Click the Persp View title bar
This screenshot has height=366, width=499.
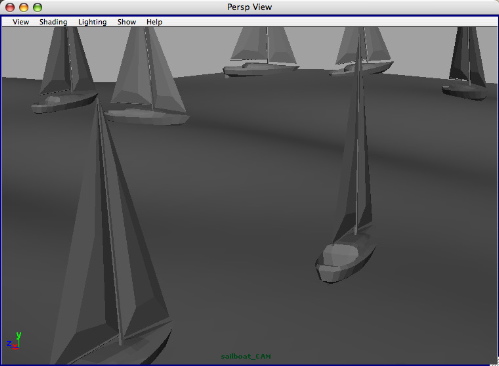pos(249,7)
